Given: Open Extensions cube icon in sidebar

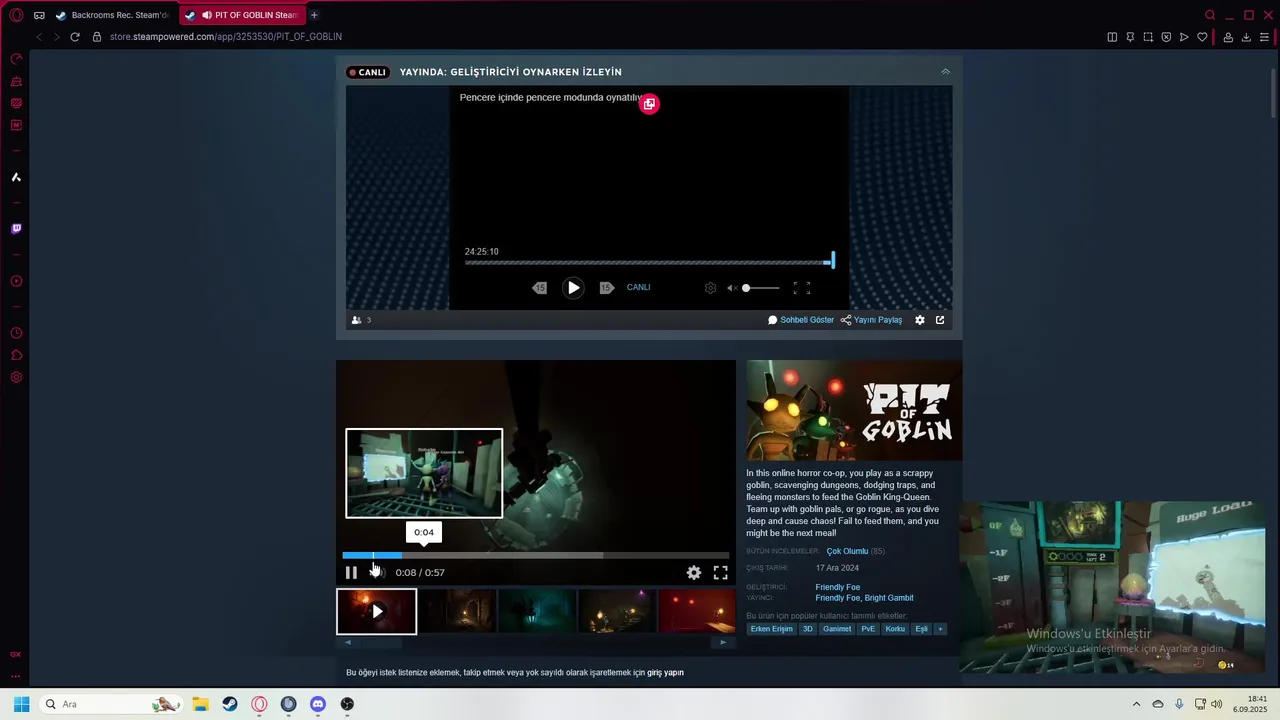Looking at the screenshot, I should pos(16,355).
